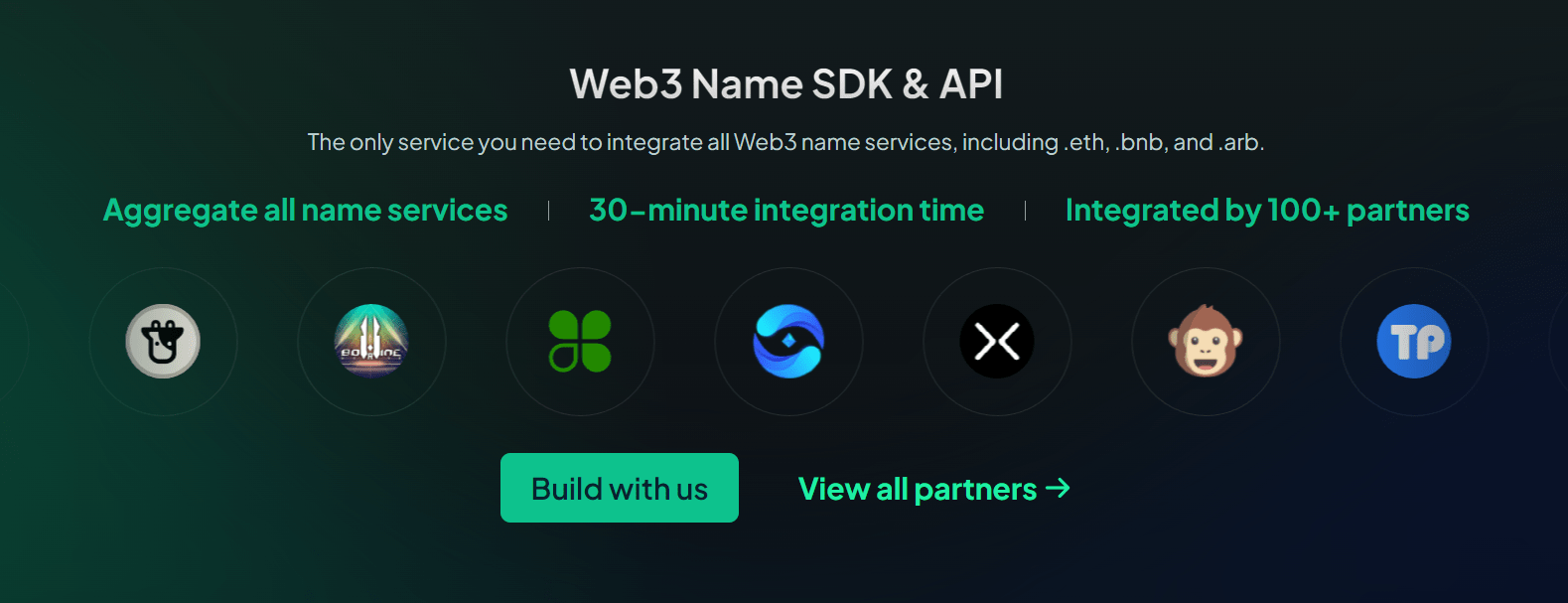Open the View all partners link
Screen dimensions: 1568x603
(x=934, y=489)
